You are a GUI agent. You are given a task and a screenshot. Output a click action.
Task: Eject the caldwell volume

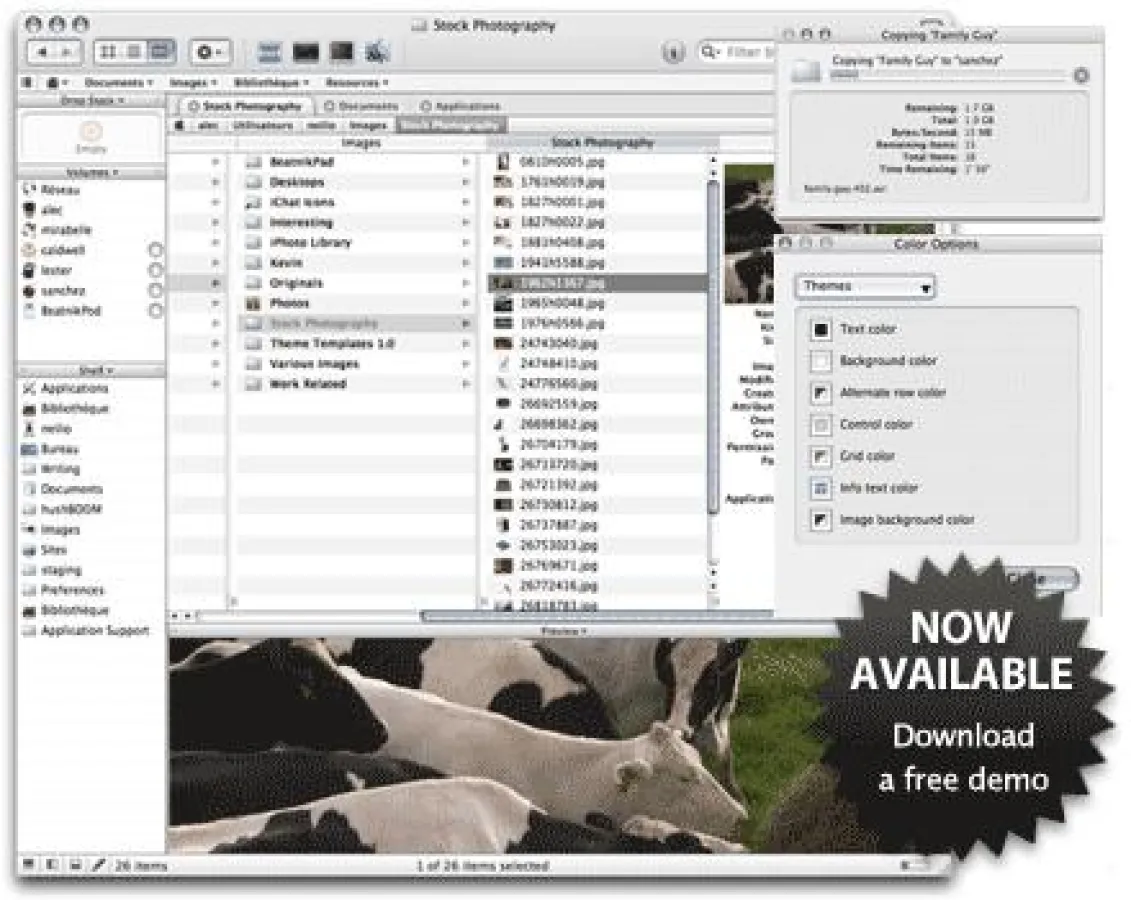pos(155,250)
